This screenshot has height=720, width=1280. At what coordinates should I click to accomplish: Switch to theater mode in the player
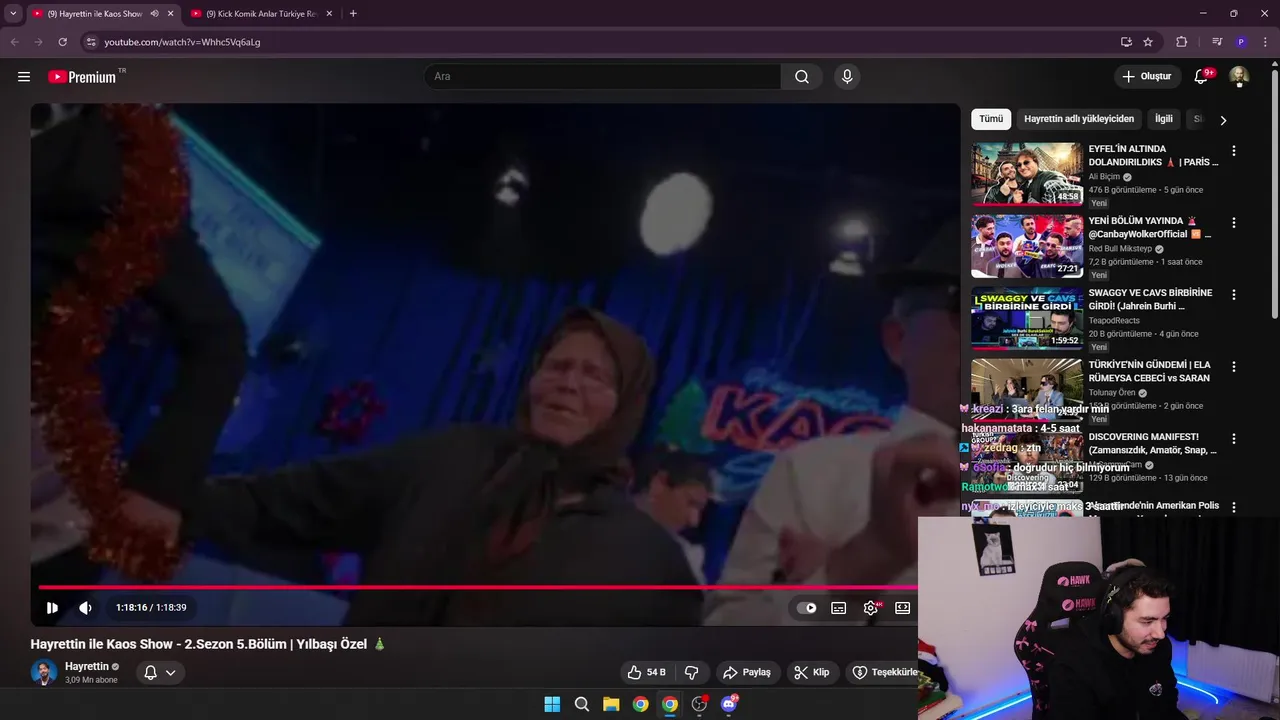pos(903,608)
